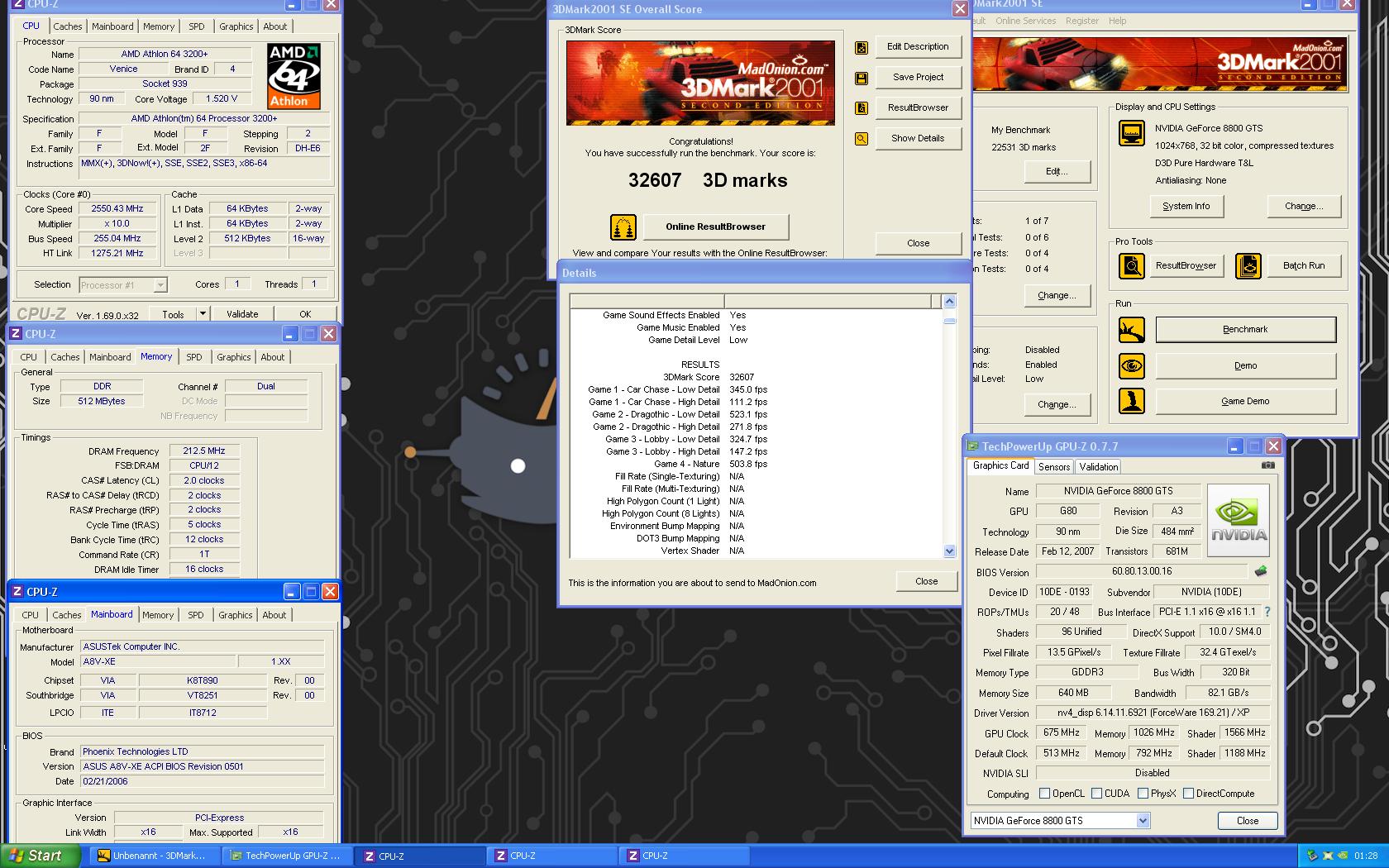Click the system tray clock
Screen dimensions: 1389x868
point(1366,856)
